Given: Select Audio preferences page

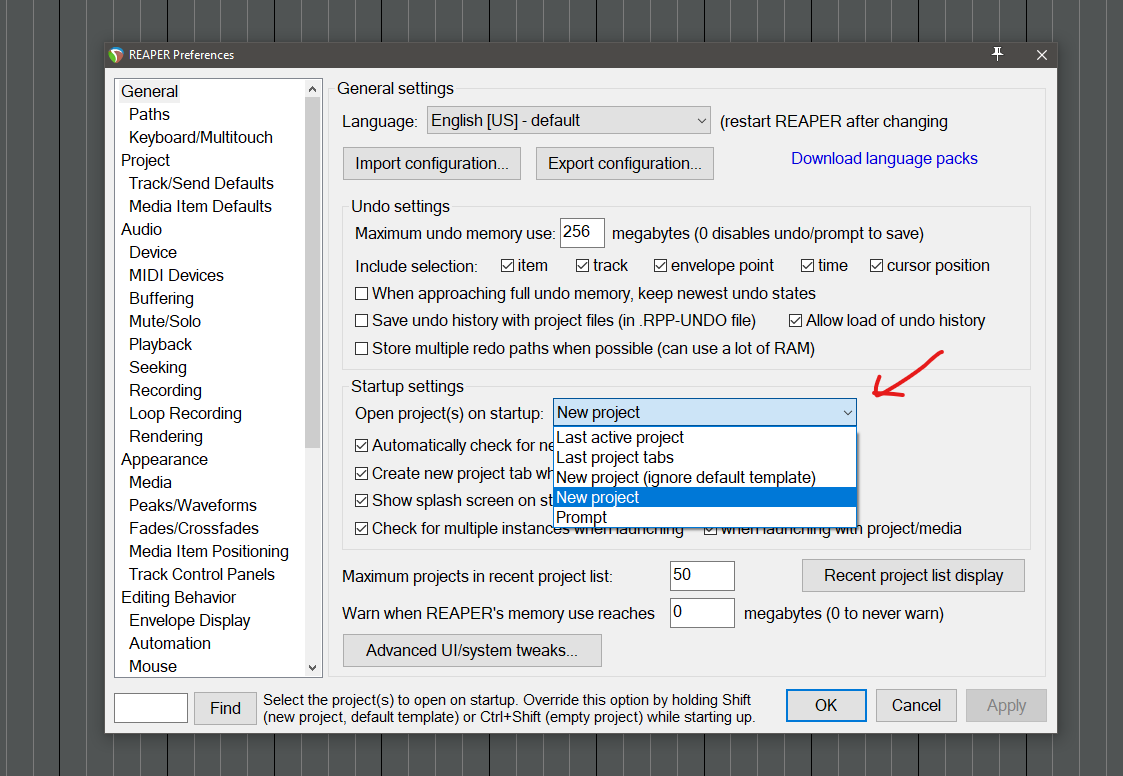Looking at the screenshot, I should (141, 229).
